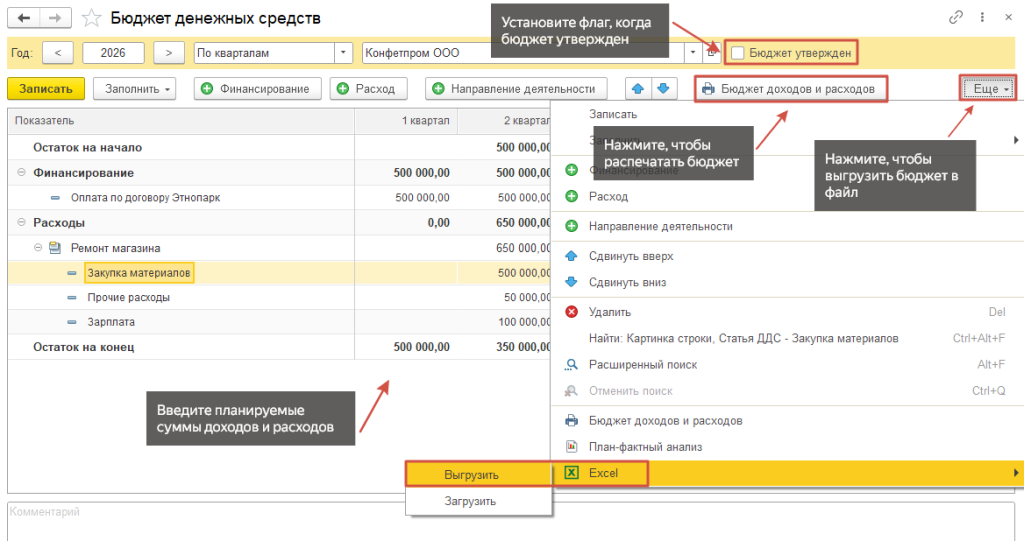Print via Бюджет доходов и расходов toolbar button
The height and width of the screenshot is (541, 1024).
[x=791, y=89]
